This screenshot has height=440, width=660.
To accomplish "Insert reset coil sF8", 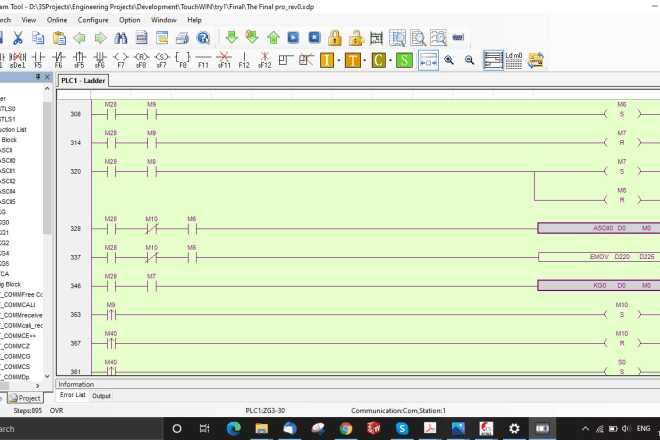I will 141,60.
